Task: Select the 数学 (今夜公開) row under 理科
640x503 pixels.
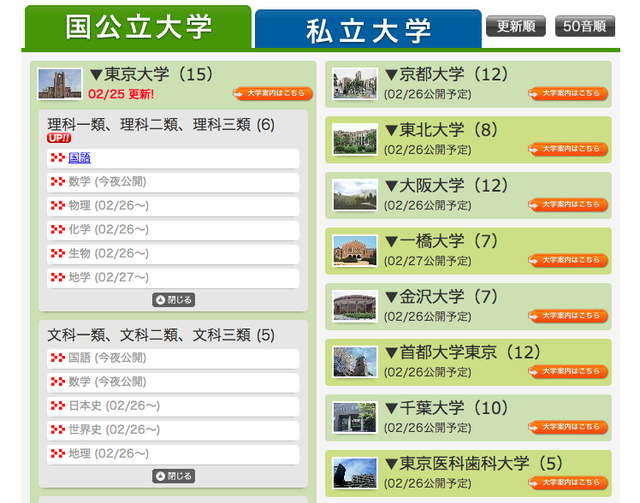Action: tap(173, 182)
